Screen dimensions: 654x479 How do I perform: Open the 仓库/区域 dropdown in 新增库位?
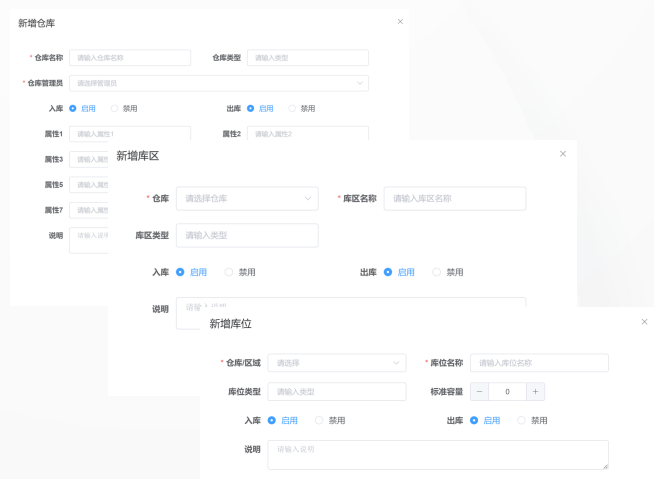tap(336, 363)
